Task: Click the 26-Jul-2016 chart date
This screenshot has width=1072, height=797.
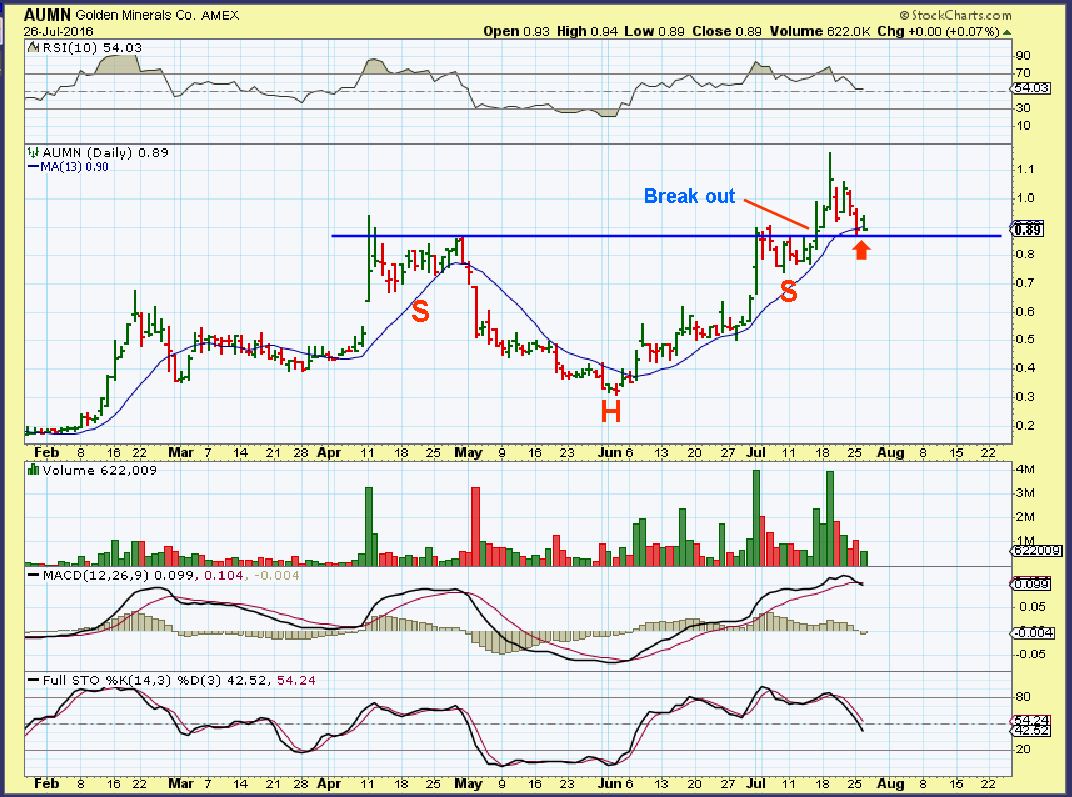Action: 59,31
